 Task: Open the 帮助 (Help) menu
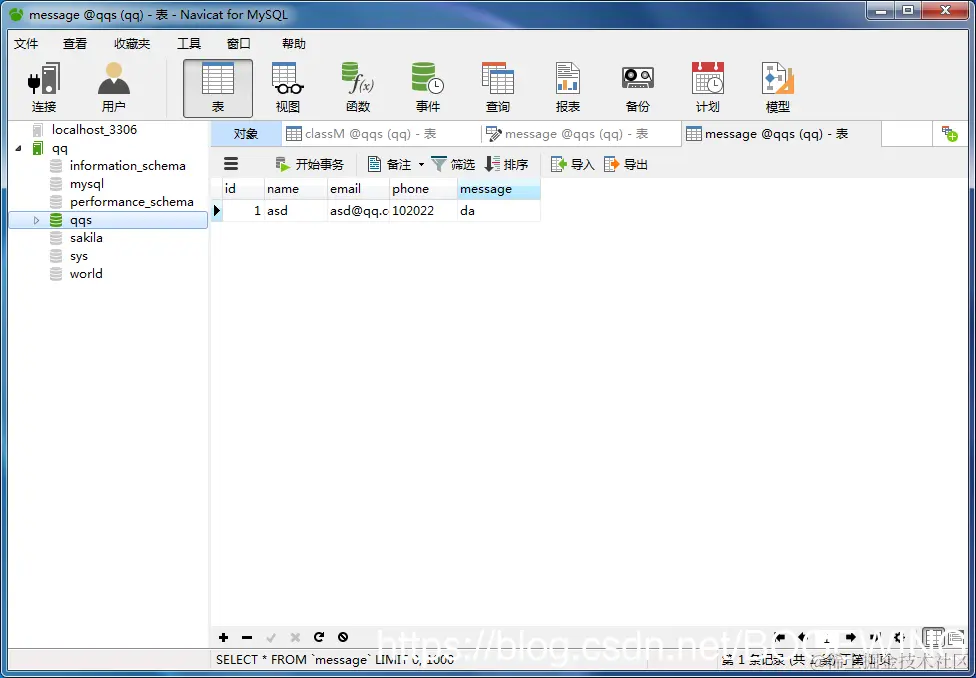(294, 44)
